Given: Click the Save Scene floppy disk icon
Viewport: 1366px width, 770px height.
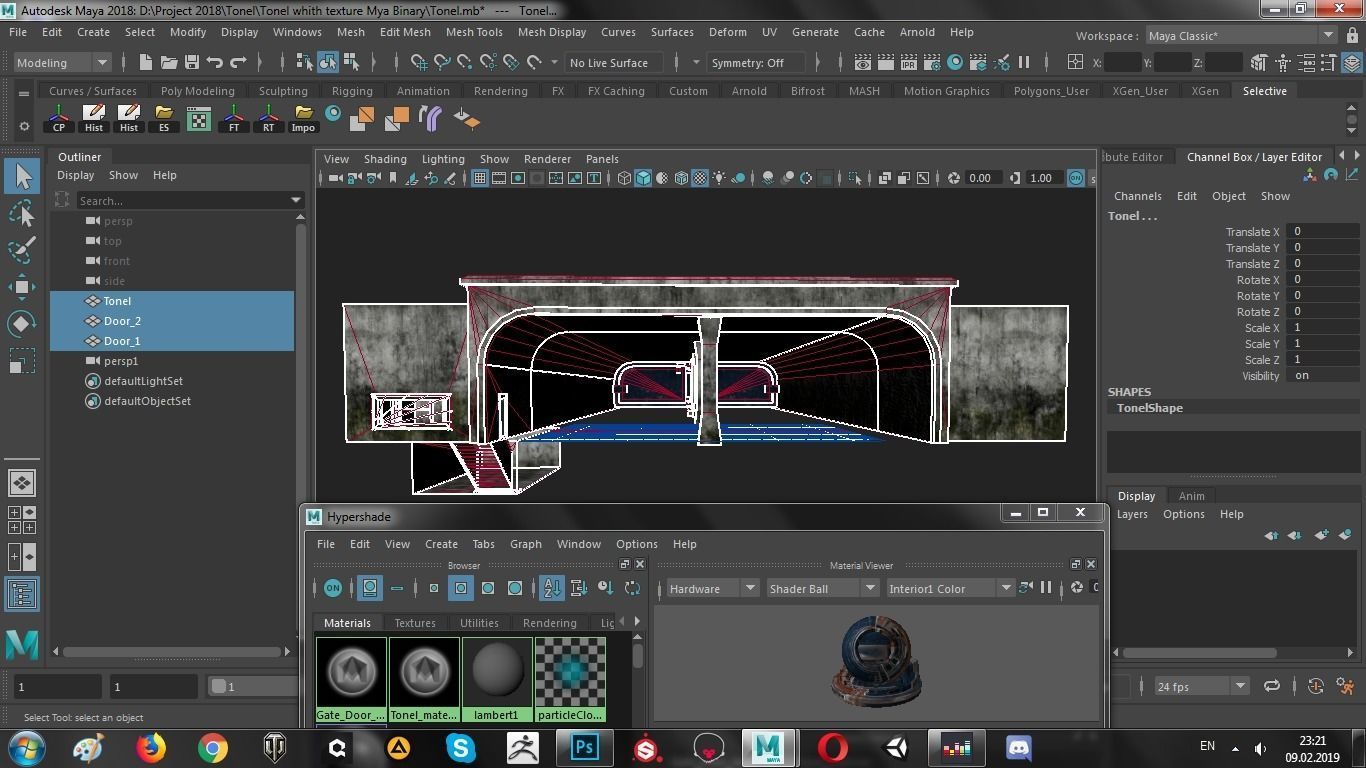Looking at the screenshot, I should [x=192, y=63].
